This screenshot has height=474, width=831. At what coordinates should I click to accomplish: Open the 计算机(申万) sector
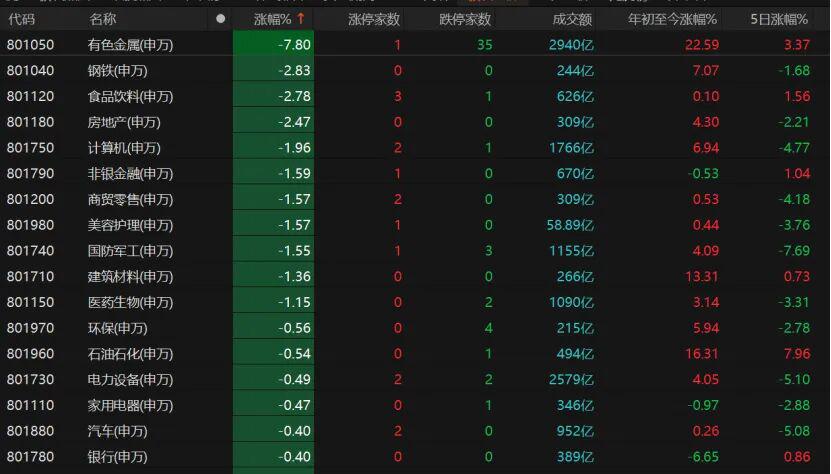(x=124, y=148)
